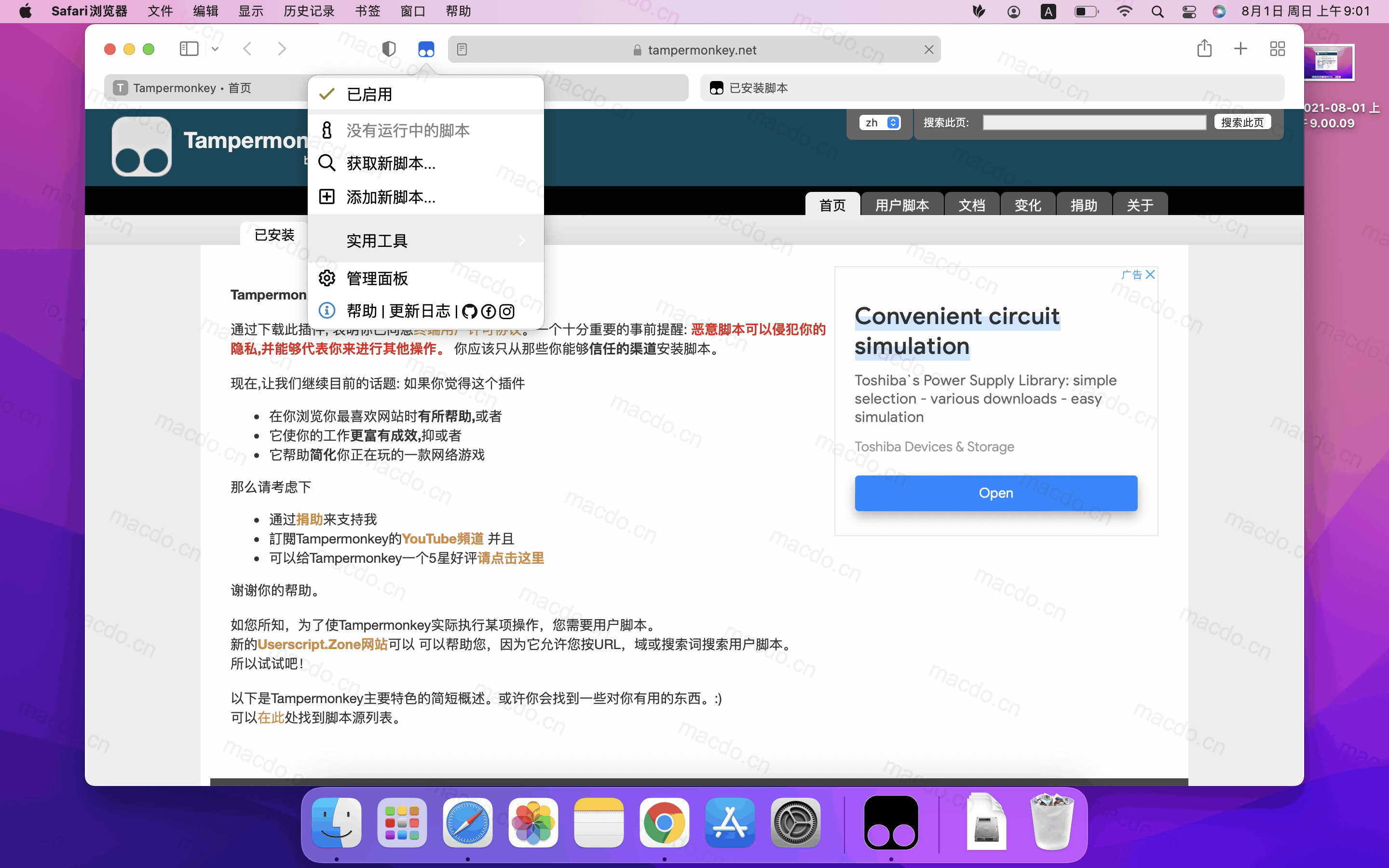Click 没有运行中的脚本 item in popup
Viewport: 1389px width, 868px height.
[x=426, y=130]
